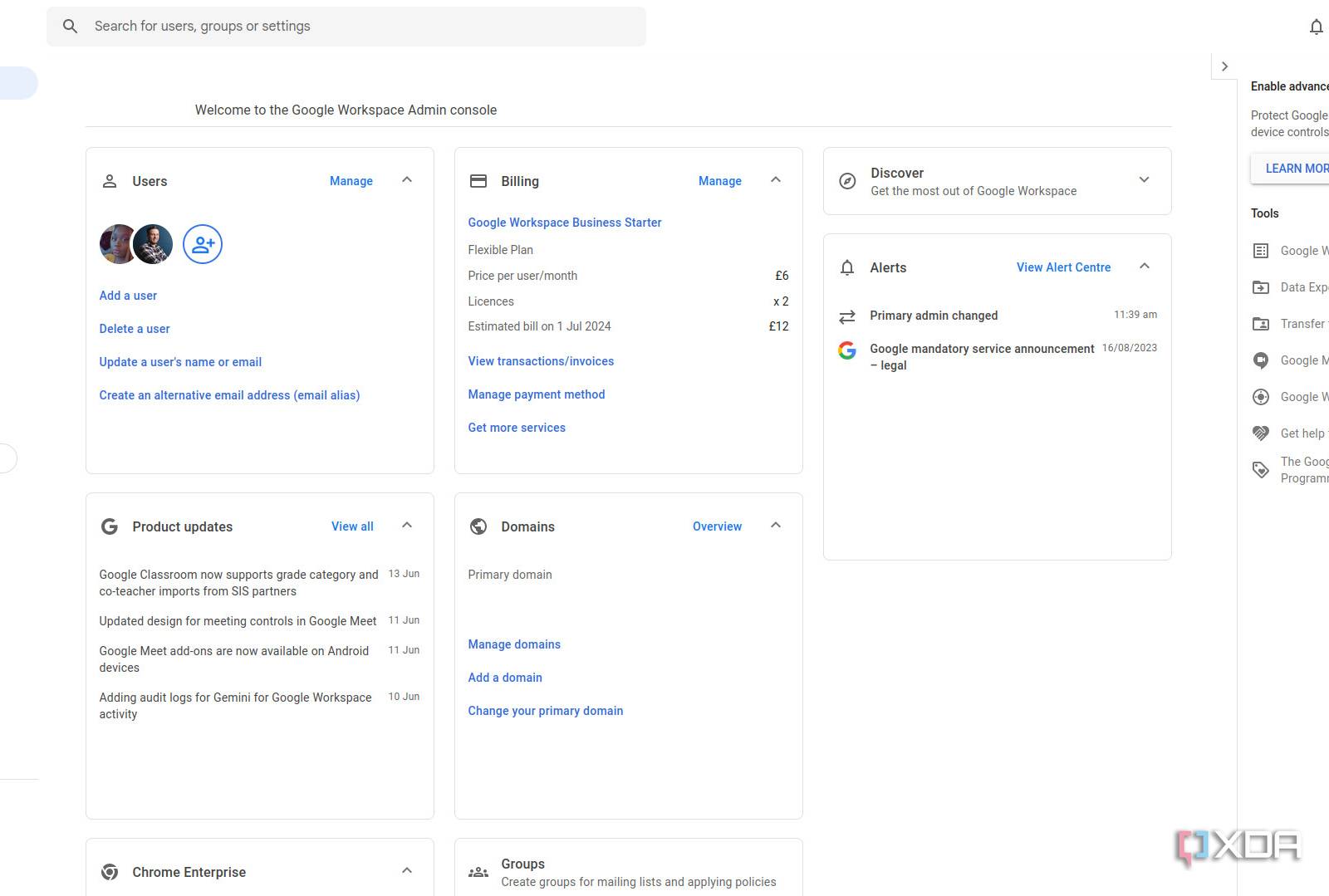
Task: Expand the Discover card
Action: coord(1144,180)
